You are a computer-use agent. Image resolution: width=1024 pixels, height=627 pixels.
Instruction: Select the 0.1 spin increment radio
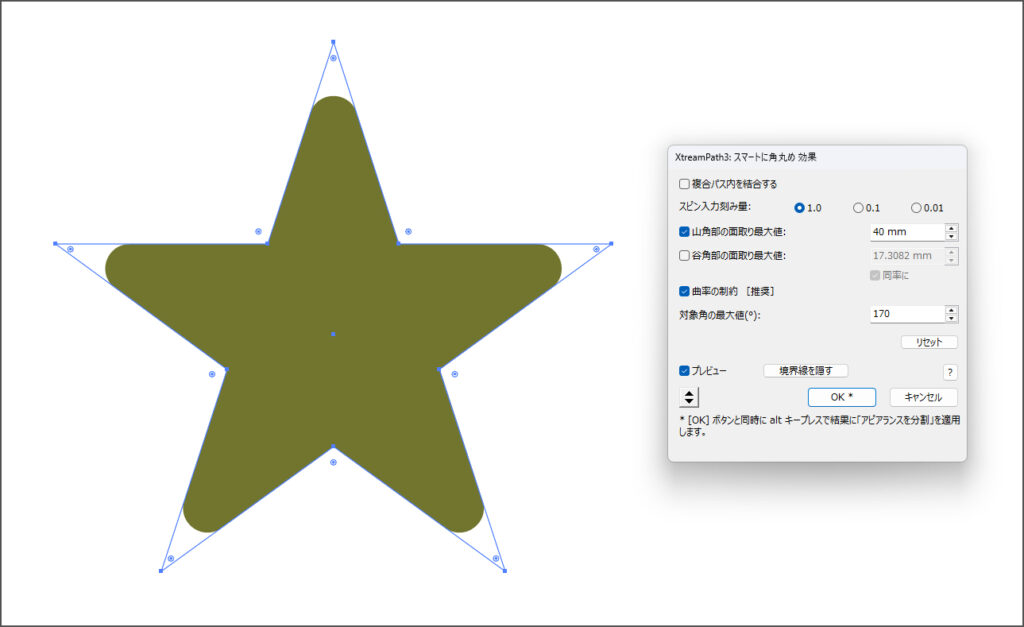[858, 208]
